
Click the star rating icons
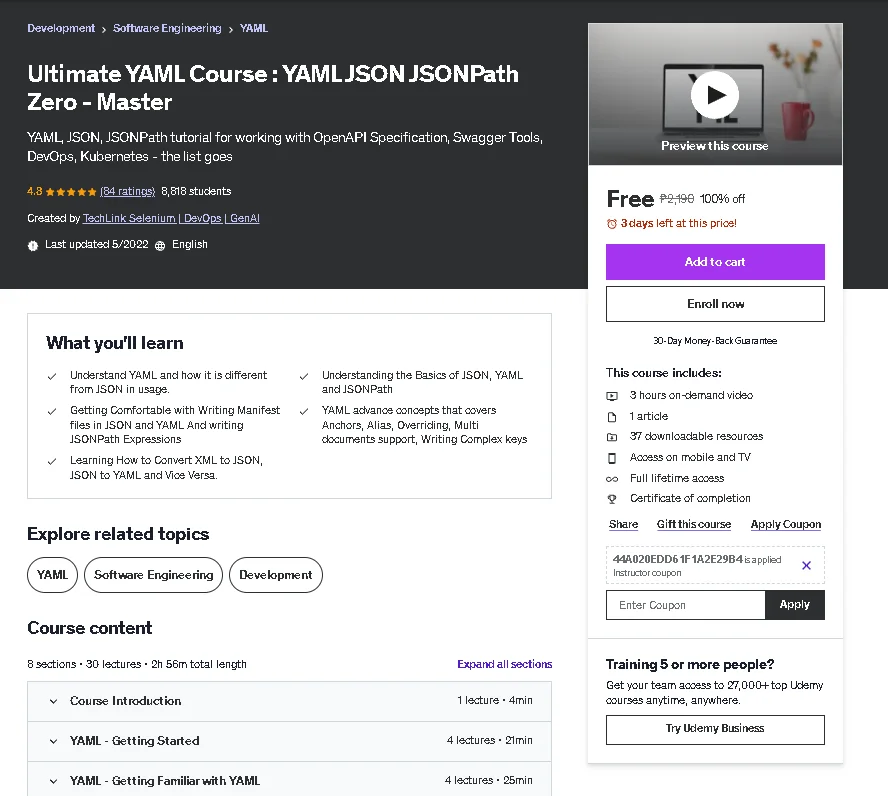coord(71,192)
